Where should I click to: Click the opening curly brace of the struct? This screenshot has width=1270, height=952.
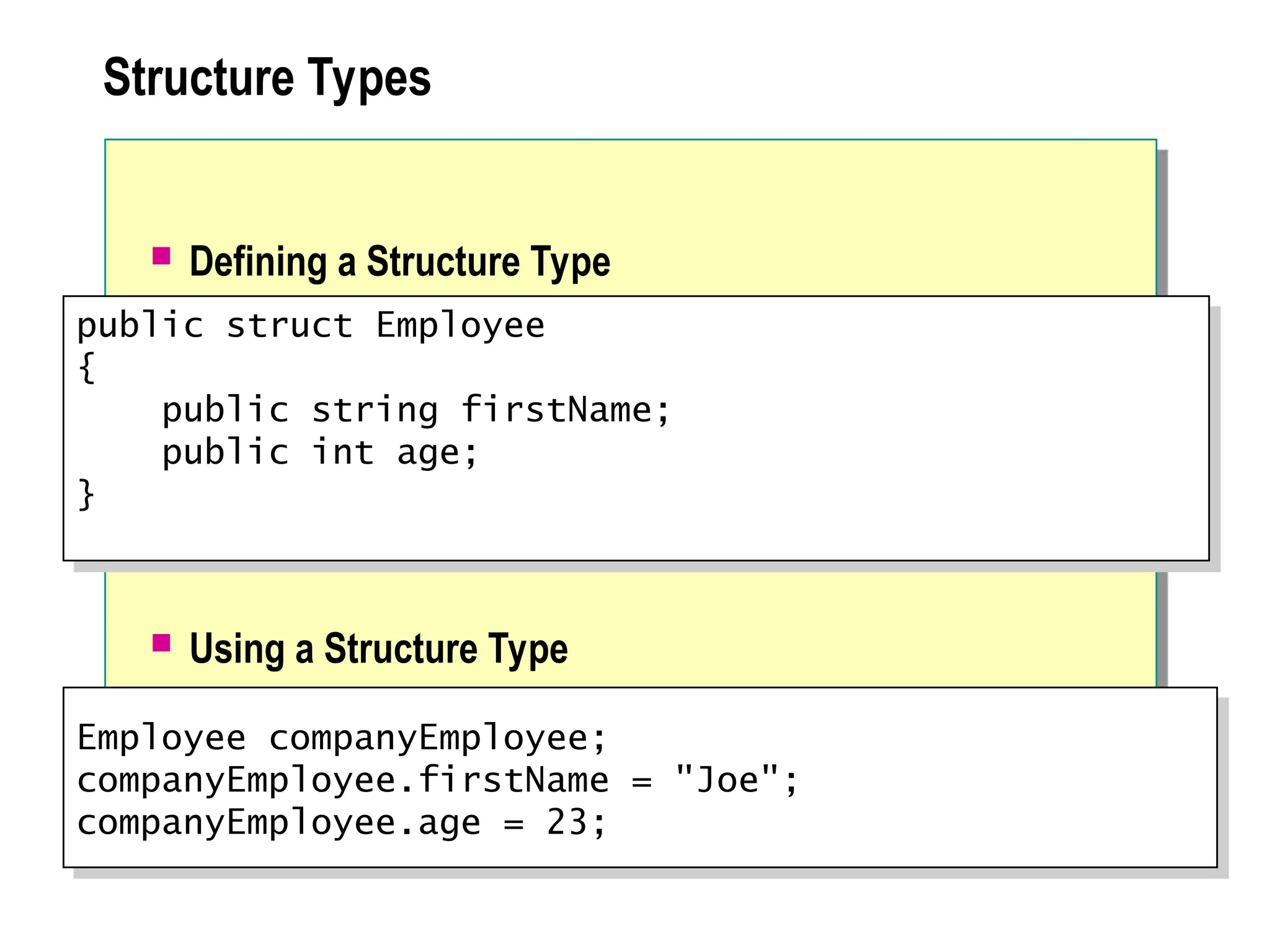(87, 368)
